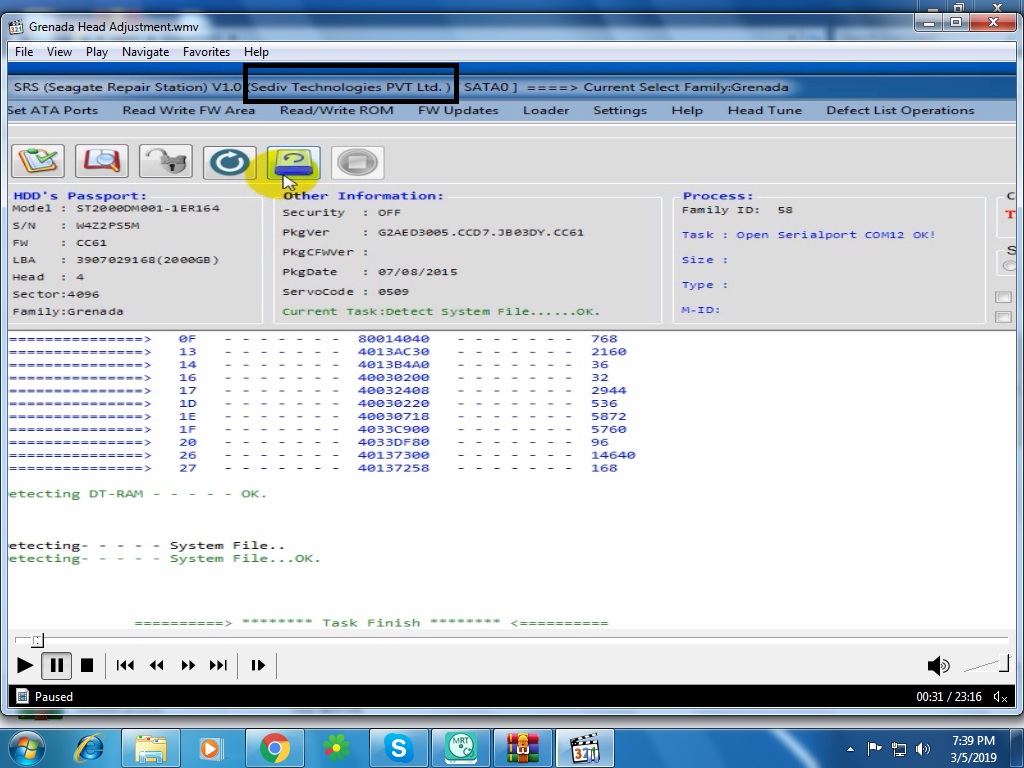Open the File menu
Image resolution: width=1024 pixels, height=768 pixels.
(x=24, y=52)
